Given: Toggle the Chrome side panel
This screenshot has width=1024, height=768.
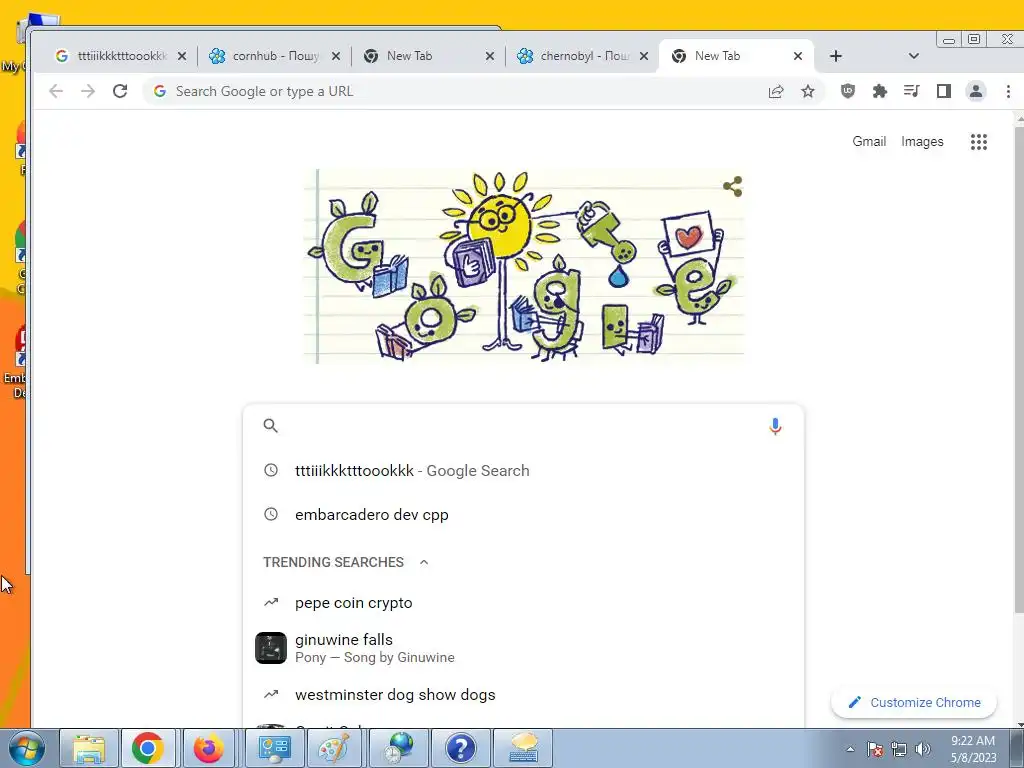Looking at the screenshot, I should point(944,91).
